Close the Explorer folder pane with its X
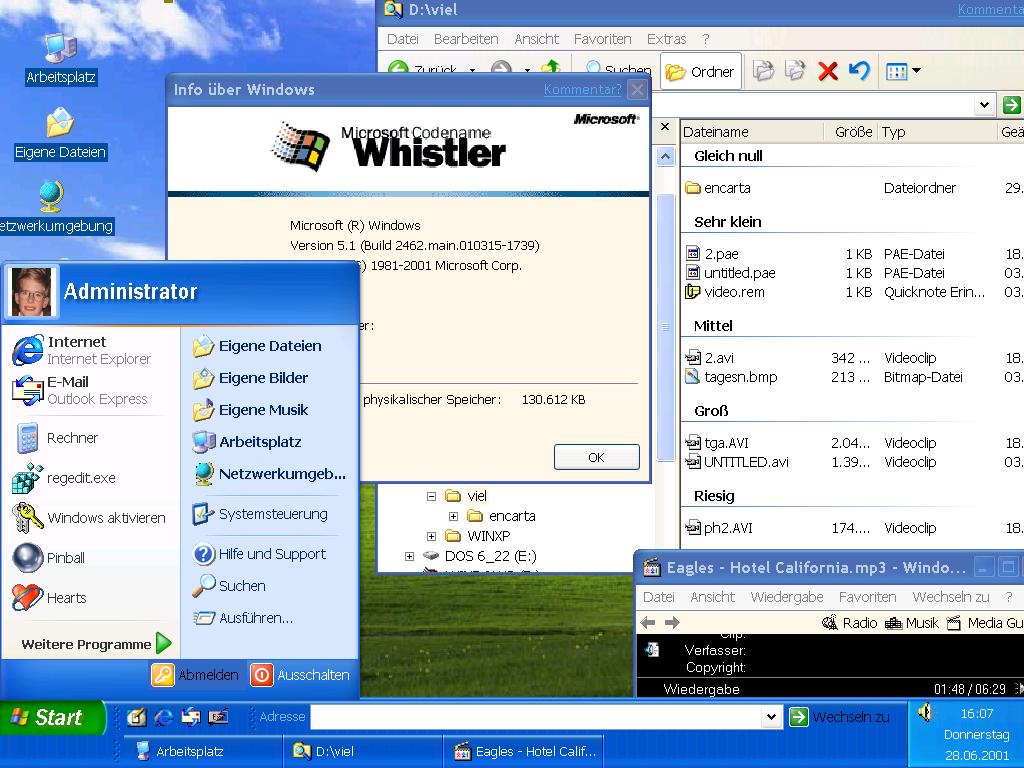1024x768 pixels. [665, 126]
